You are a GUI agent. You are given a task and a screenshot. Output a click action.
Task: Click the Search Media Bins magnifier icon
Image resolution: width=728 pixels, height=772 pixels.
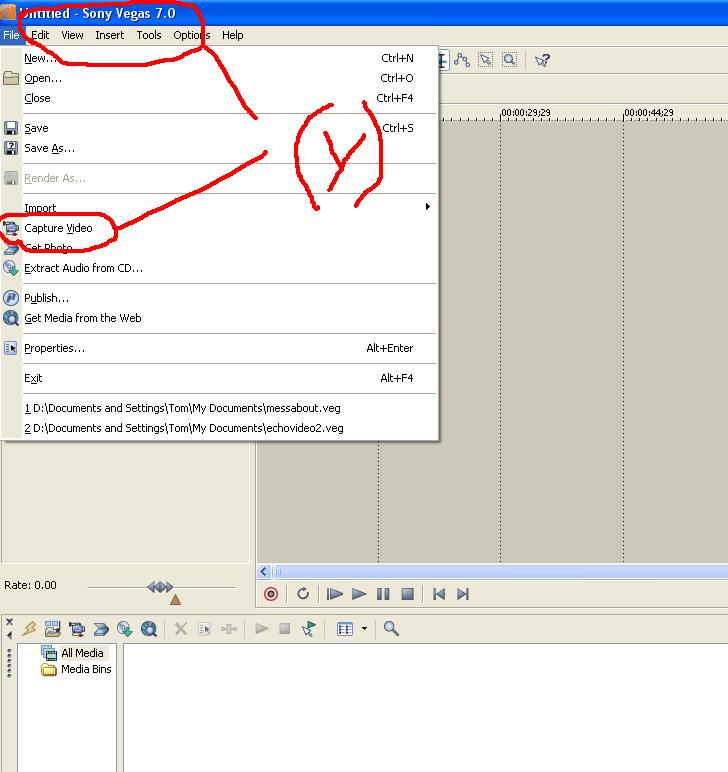click(x=391, y=628)
